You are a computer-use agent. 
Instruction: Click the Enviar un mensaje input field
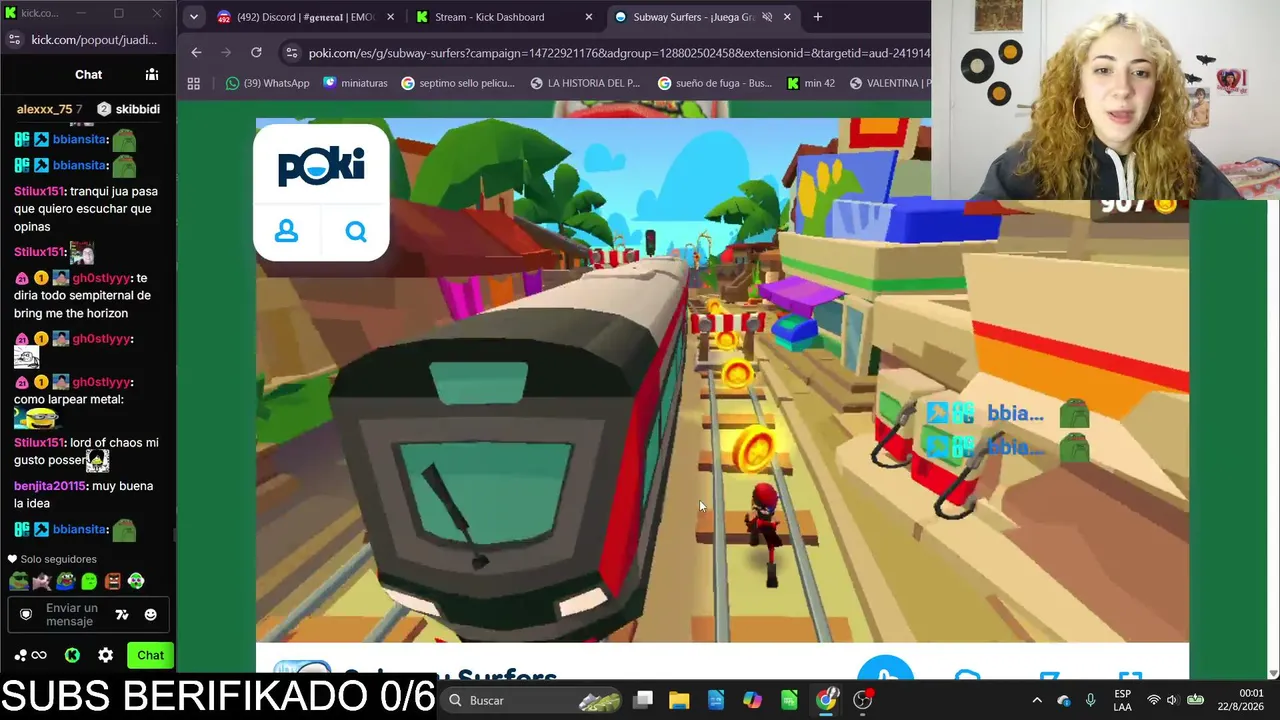click(x=71, y=614)
